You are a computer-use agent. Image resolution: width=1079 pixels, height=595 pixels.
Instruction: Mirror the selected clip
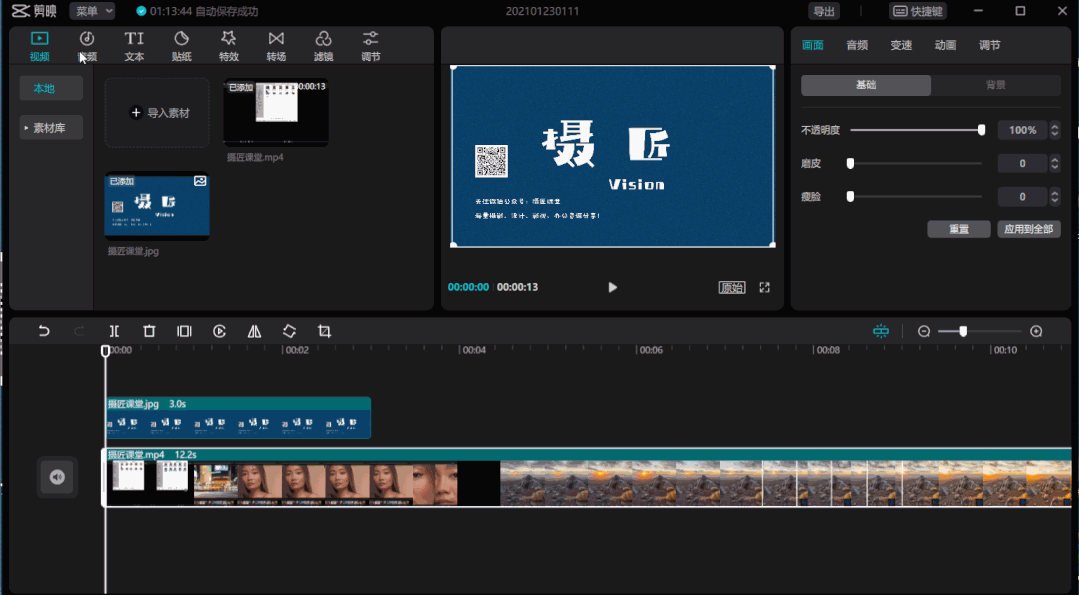pyautogui.click(x=255, y=331)
